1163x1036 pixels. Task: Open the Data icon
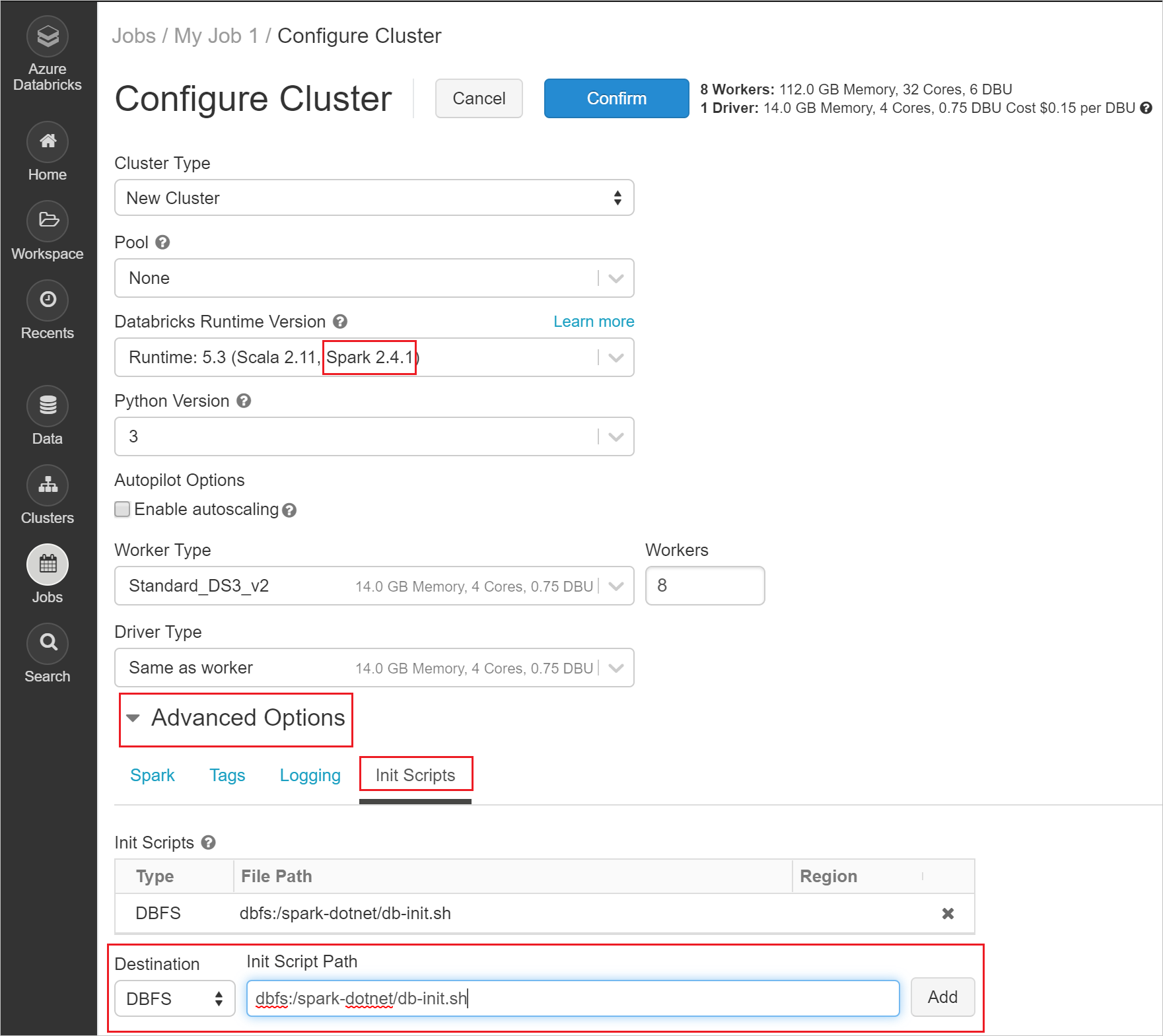pyautogui.click(x=47, y=405)
